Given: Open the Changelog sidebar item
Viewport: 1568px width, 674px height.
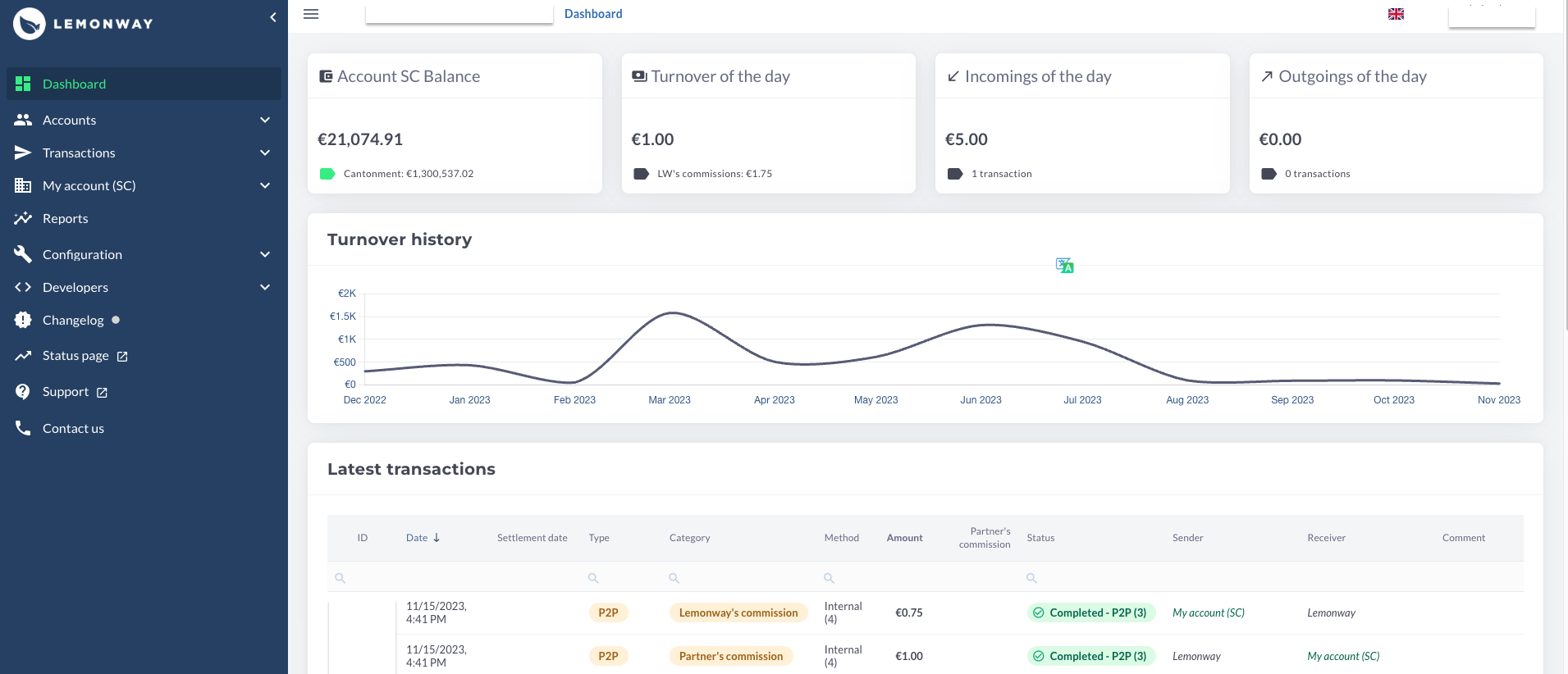Looking at the screenshot, I should (x=144, y=320).
